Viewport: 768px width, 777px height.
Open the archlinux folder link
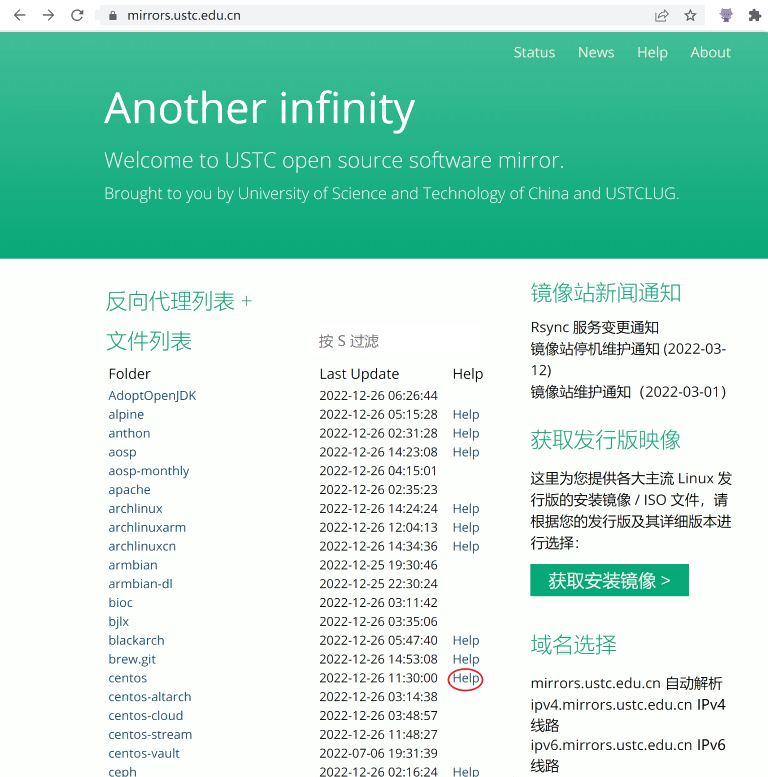[x=135, y=508]
